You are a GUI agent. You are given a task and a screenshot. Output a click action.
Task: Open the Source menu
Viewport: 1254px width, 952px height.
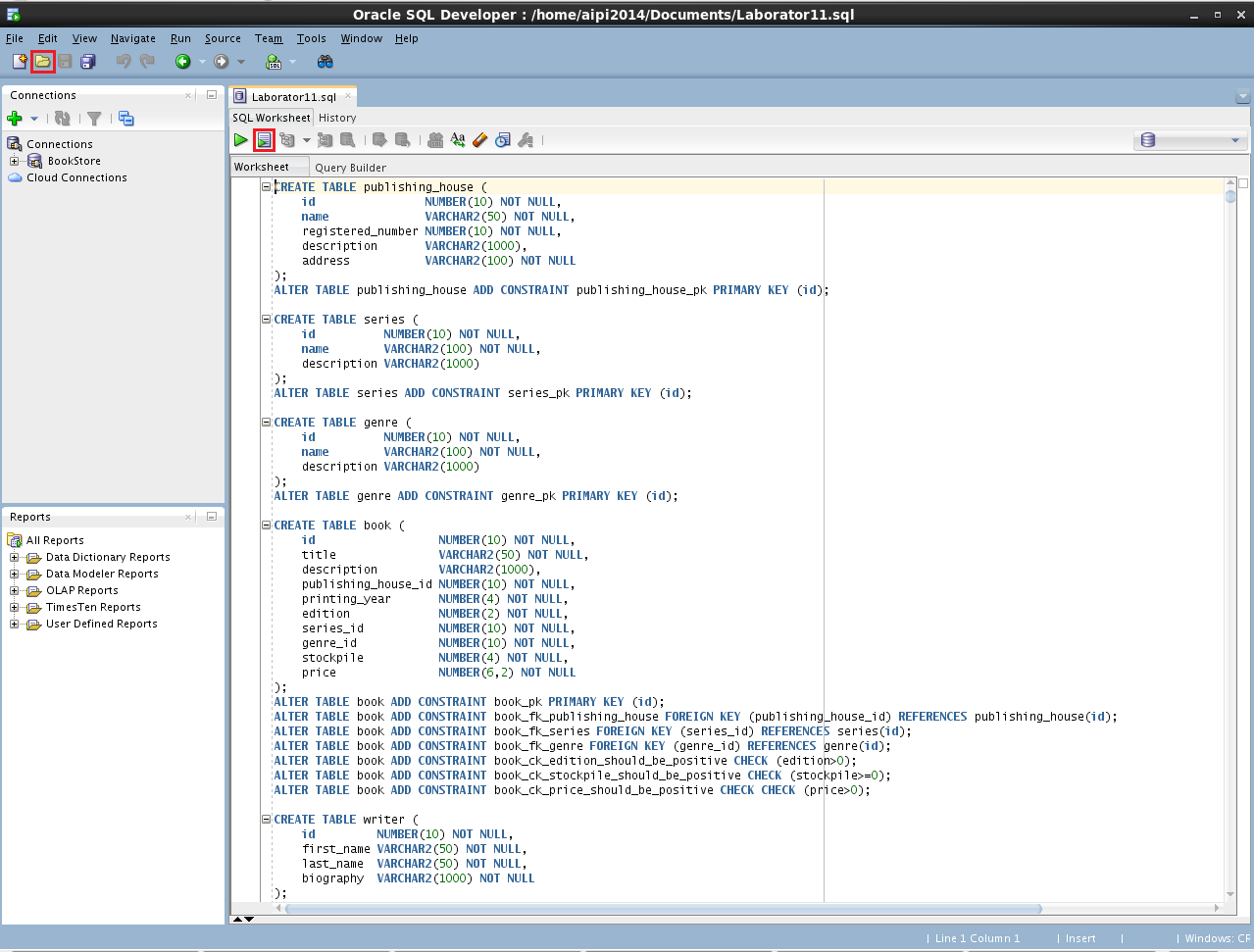[223, 38]
